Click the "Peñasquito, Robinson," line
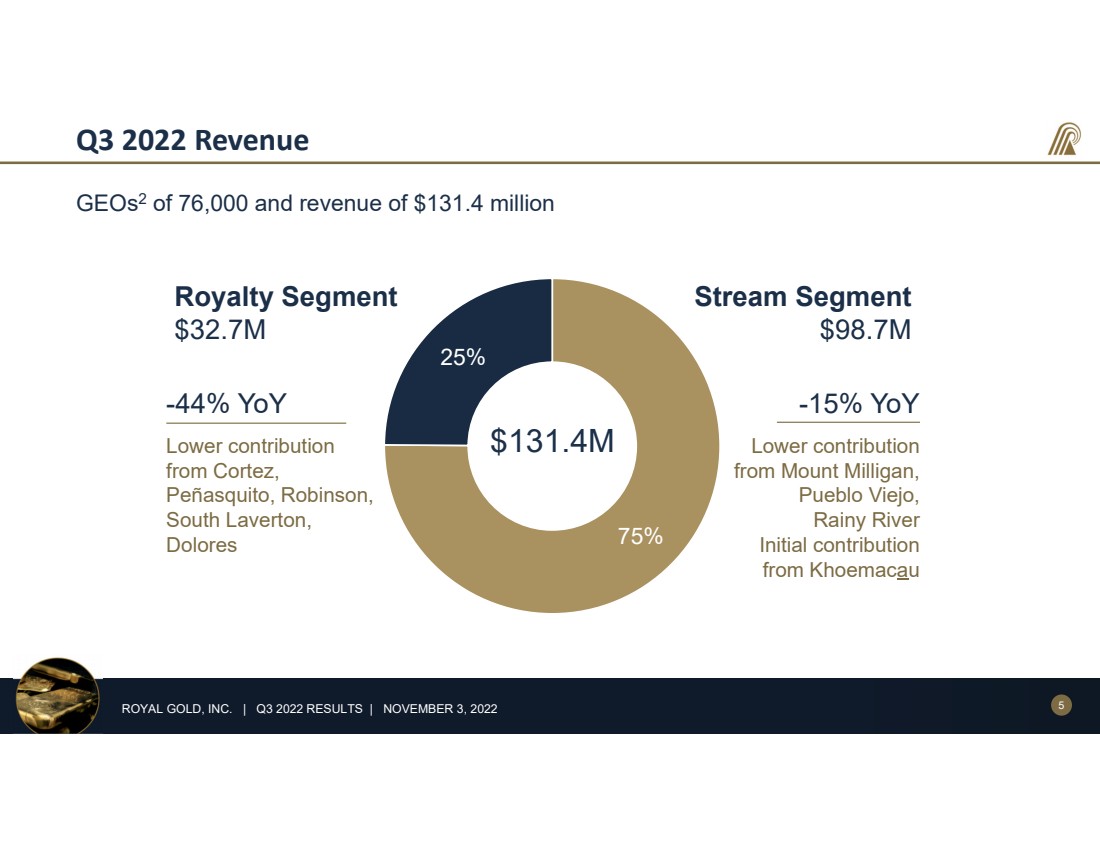 [x=269, y=495]
